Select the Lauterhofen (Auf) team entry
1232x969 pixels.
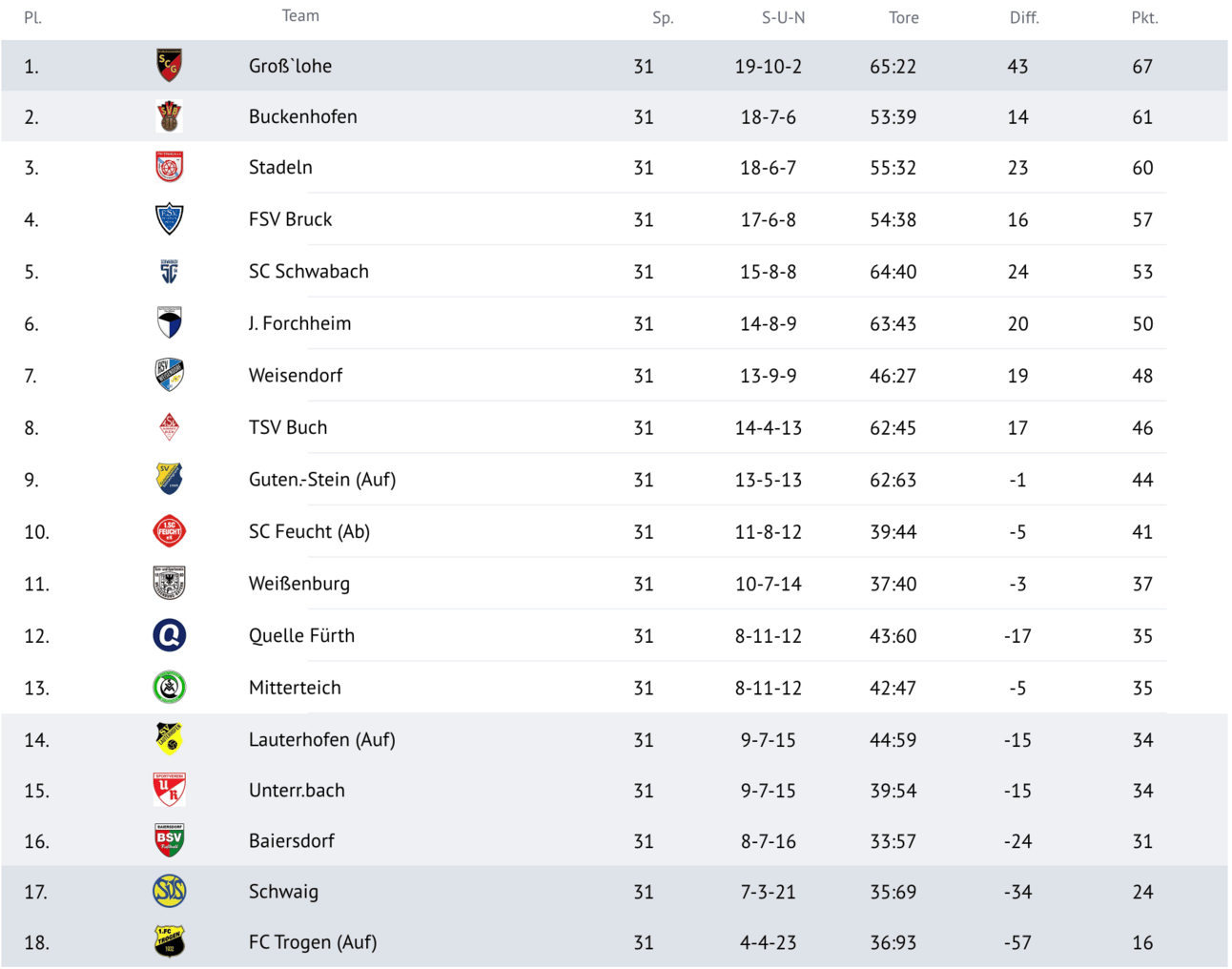(321, 739)
